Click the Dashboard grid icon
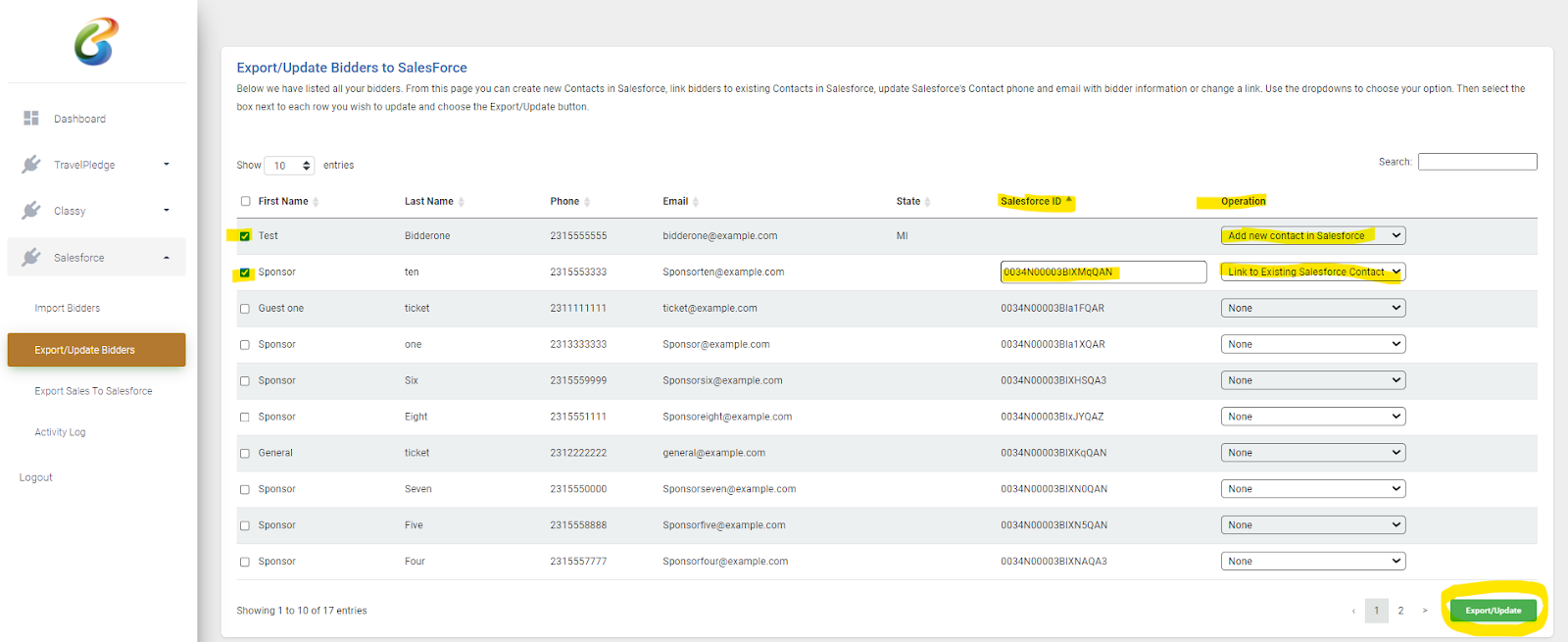This screenshot has width=1568, height=642. pos(31,118)
